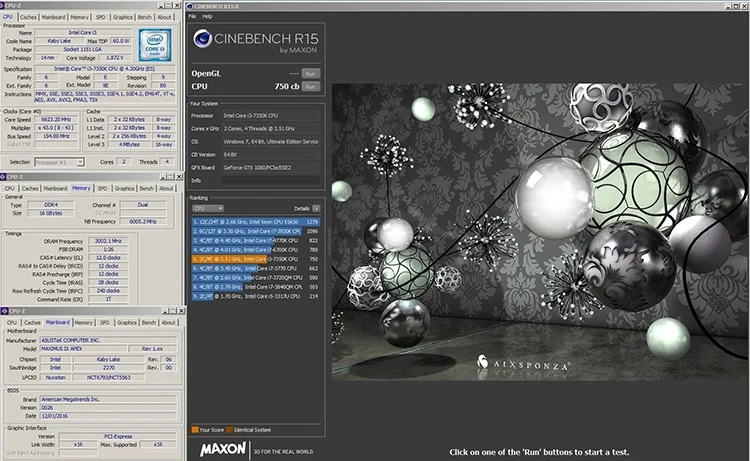Click title icon of CPU-Z processor window
This screenshot has height=461, width=750.
[2, 5]
